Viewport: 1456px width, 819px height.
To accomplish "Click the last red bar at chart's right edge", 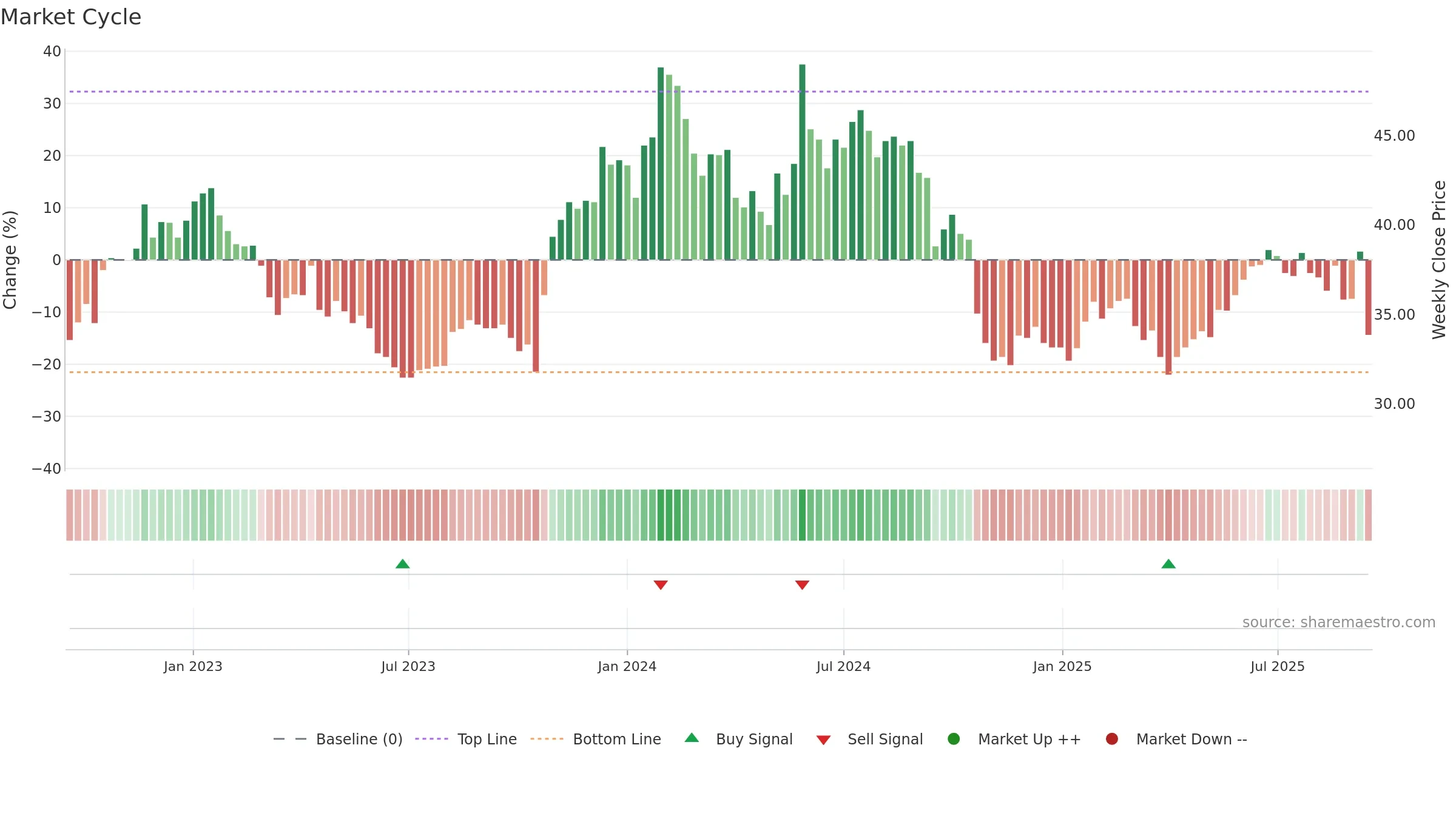I will 1368,297.
